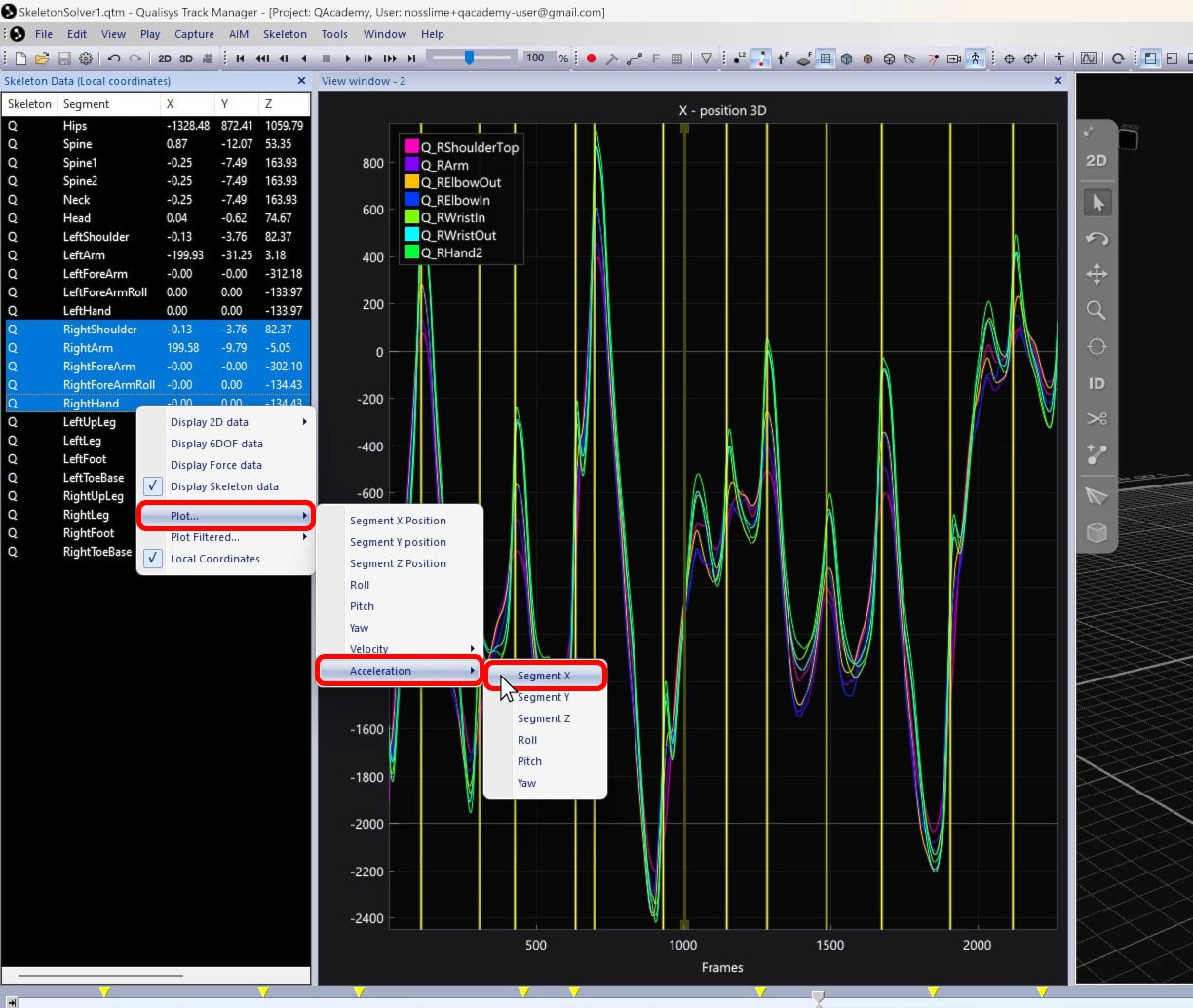Screen dimensions: 1193x1008
Task: Expand the Plot Filtered... submenu
Action: (226, 537)
